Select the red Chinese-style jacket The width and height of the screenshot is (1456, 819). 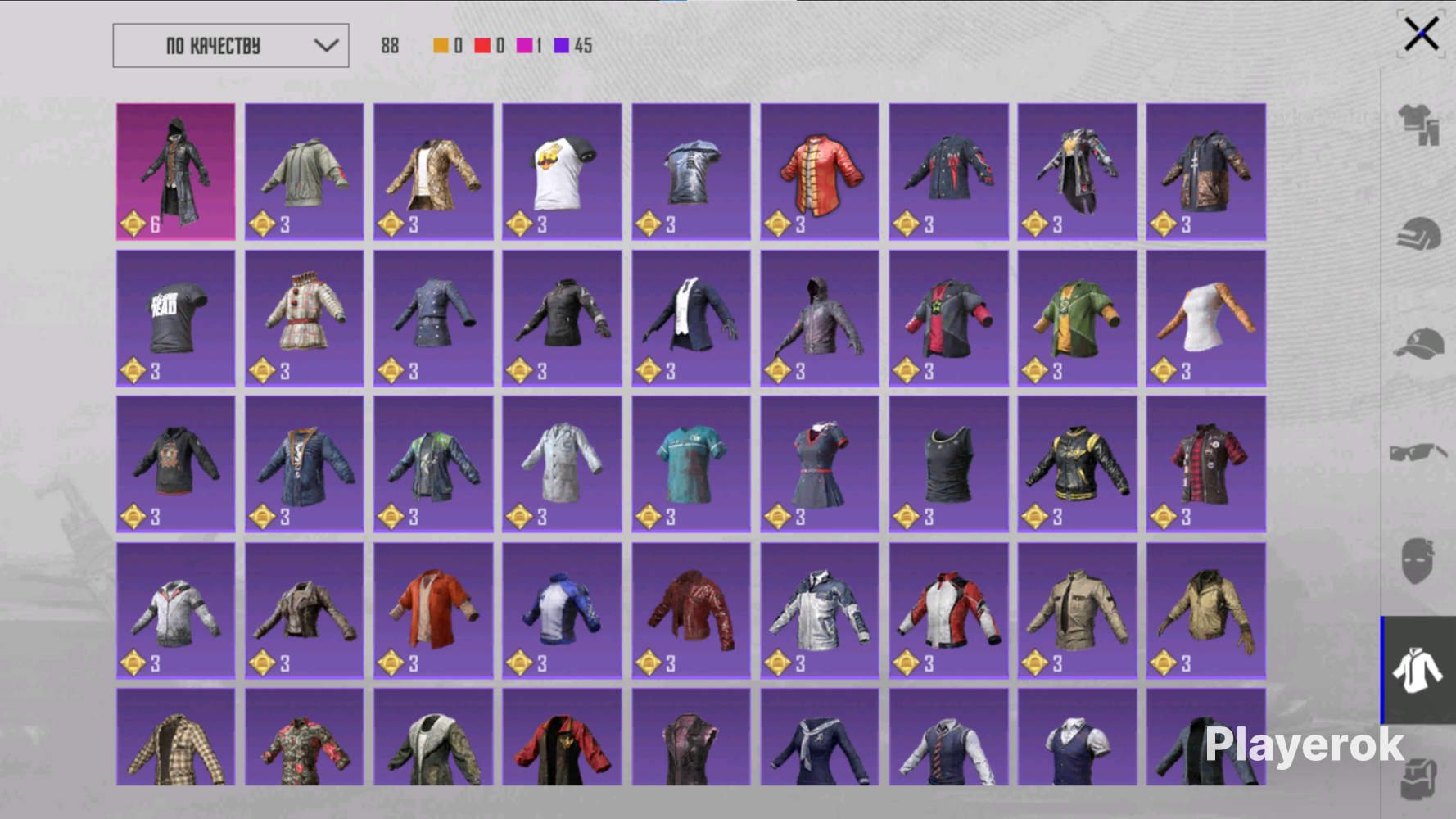point(819,171)
